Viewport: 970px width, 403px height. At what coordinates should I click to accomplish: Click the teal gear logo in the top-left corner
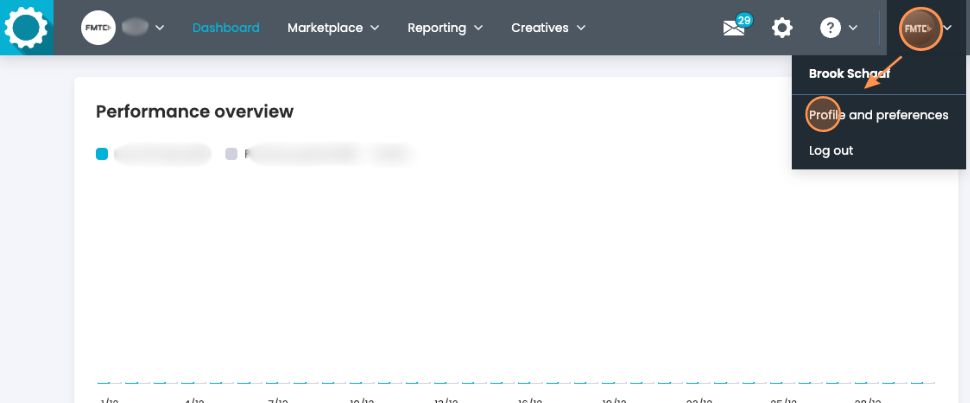click(x=27, y=27)
